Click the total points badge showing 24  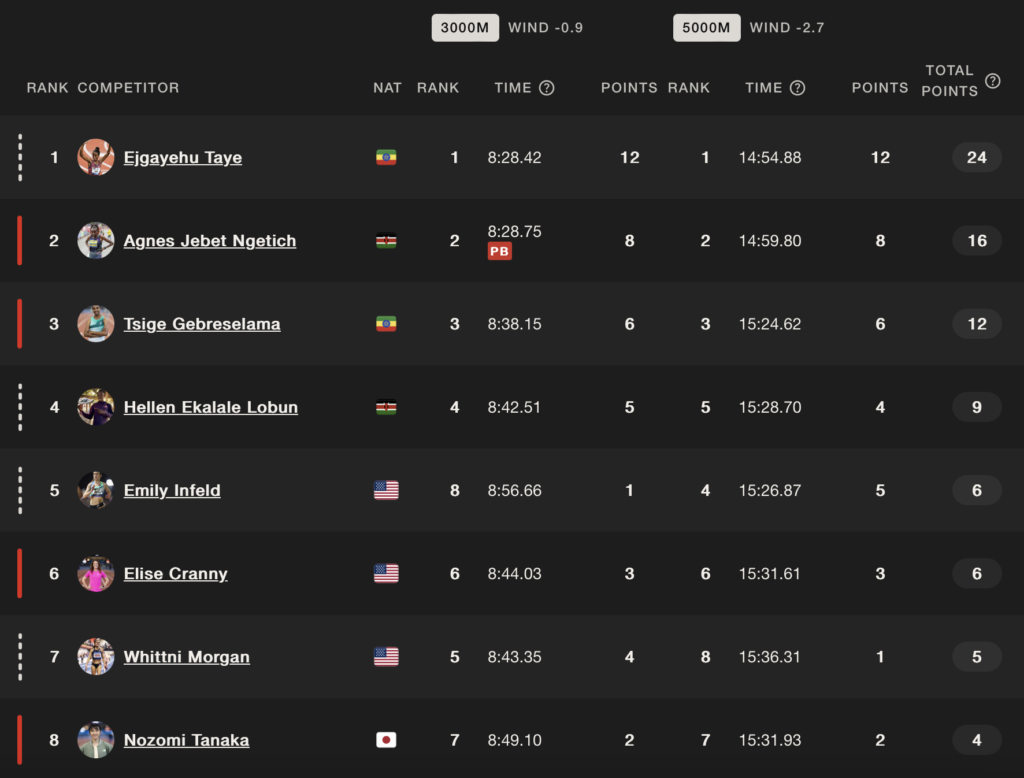pos(976,157)
